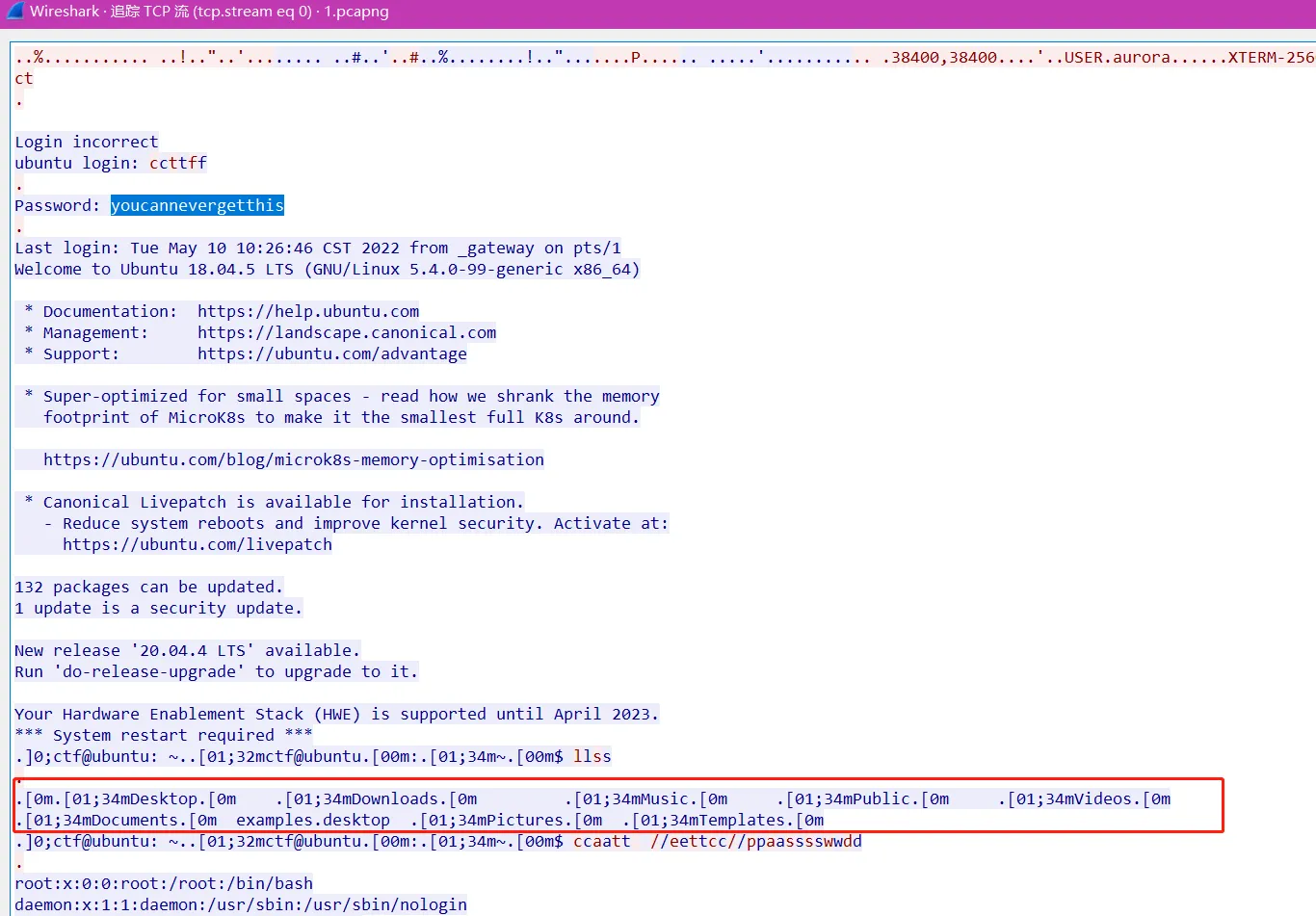
Task: Click the Wireshark shark fin icon
Action: (x=14, y=12)
